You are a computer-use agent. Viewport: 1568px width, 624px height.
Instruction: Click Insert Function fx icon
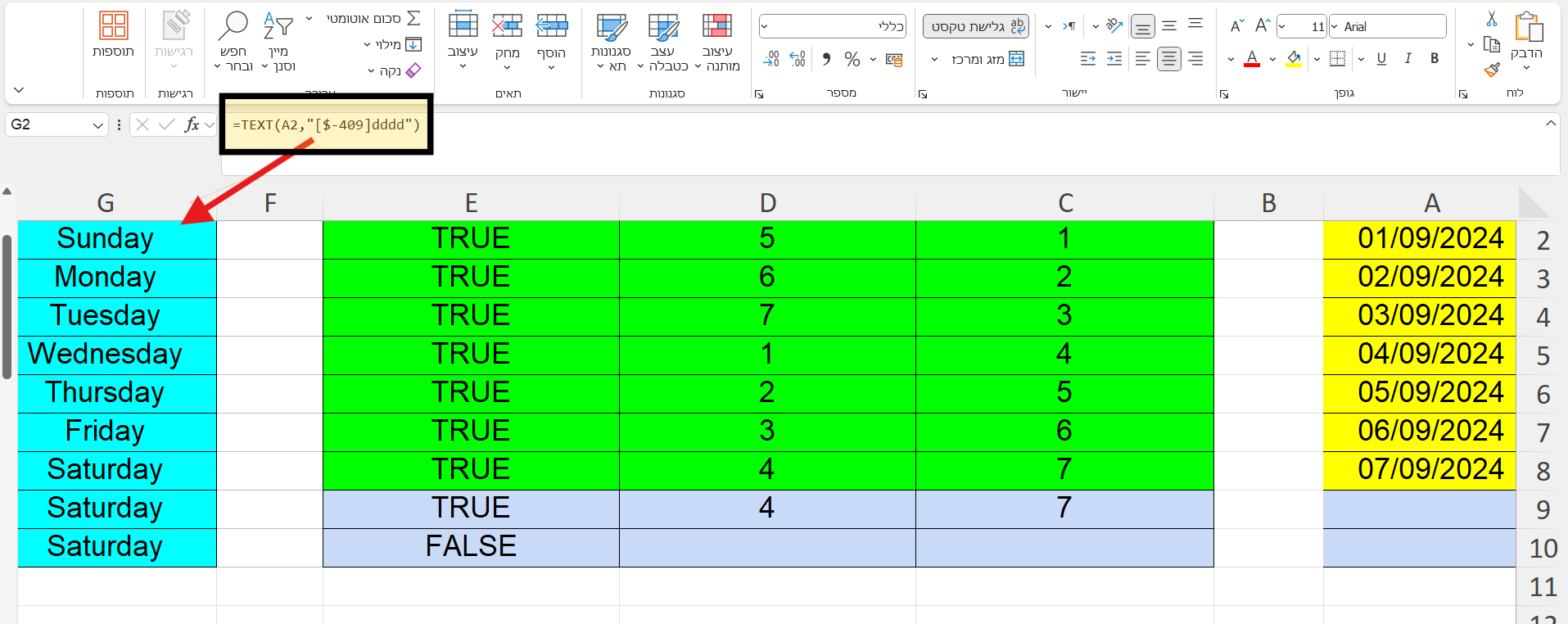click(x=192, y=124)
